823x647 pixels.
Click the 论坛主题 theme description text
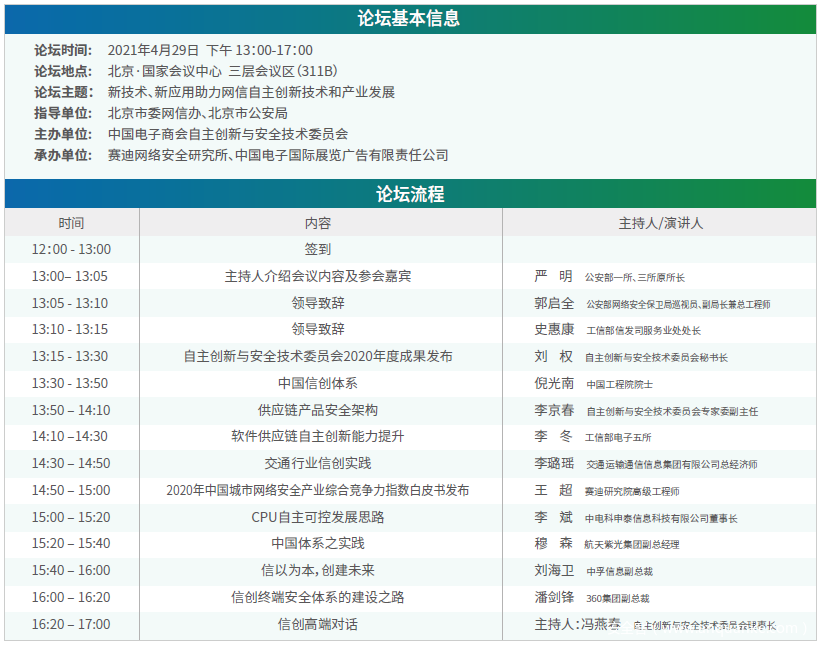pos(251,92)
